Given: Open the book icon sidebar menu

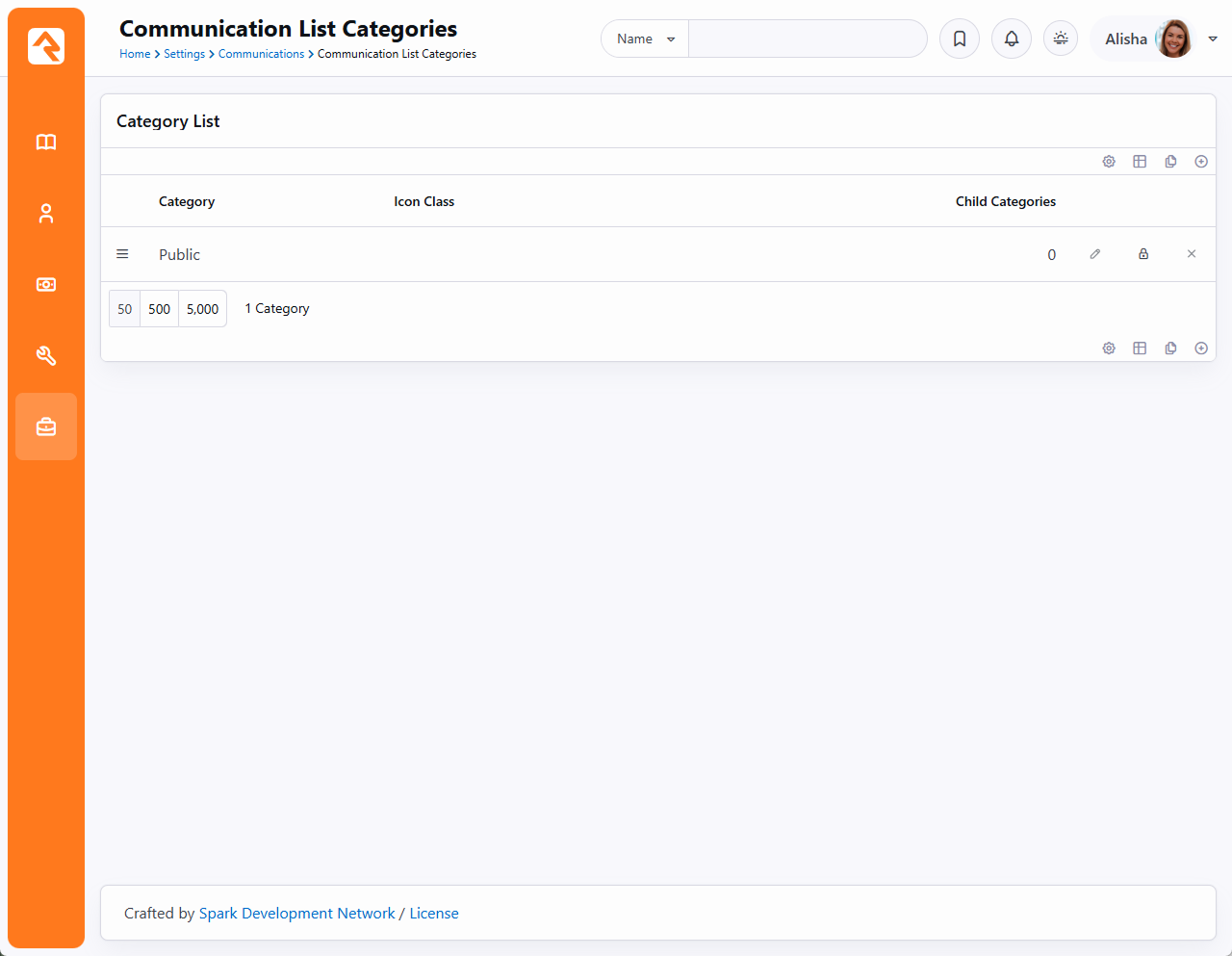Looking at the screenshot, I should click(x=46, y=142).
